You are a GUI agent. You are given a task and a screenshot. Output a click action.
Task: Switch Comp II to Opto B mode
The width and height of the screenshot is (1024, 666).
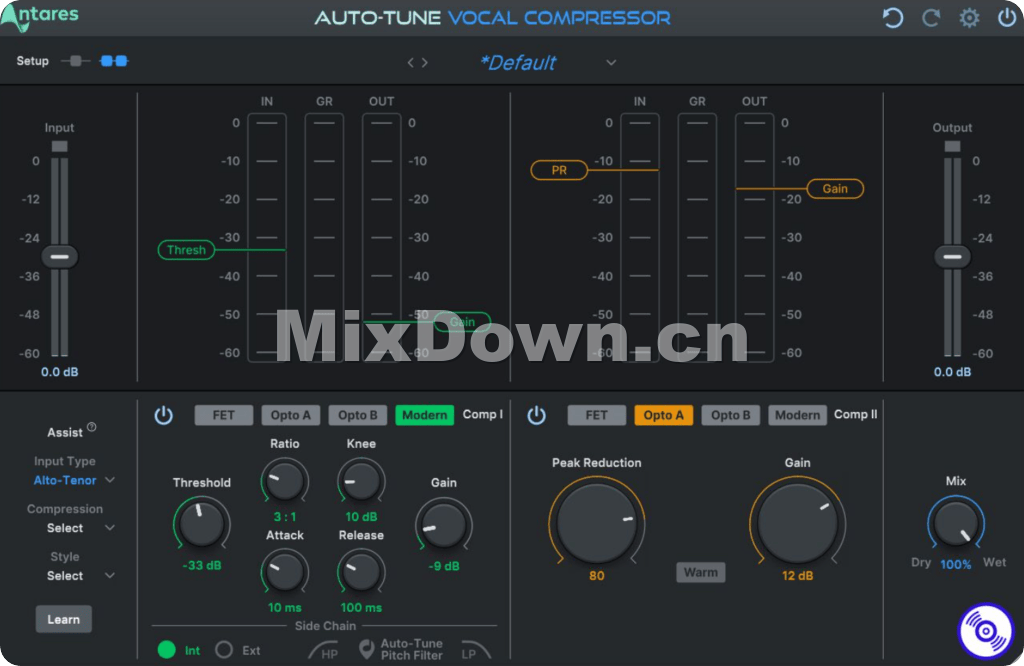pyautogui.click(x=730, y=415)
